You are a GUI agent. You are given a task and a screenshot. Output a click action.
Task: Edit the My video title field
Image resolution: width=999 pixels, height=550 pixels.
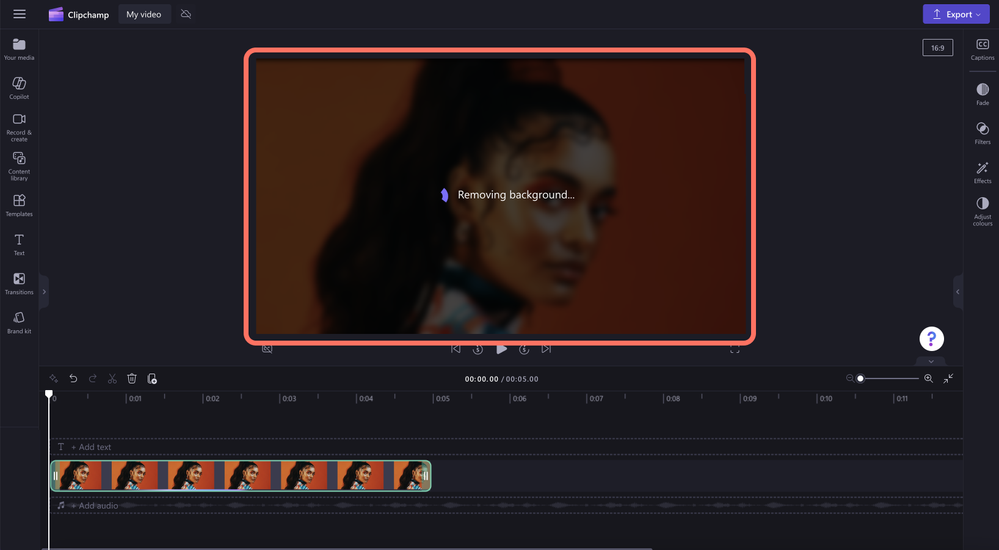pos(144,14)
